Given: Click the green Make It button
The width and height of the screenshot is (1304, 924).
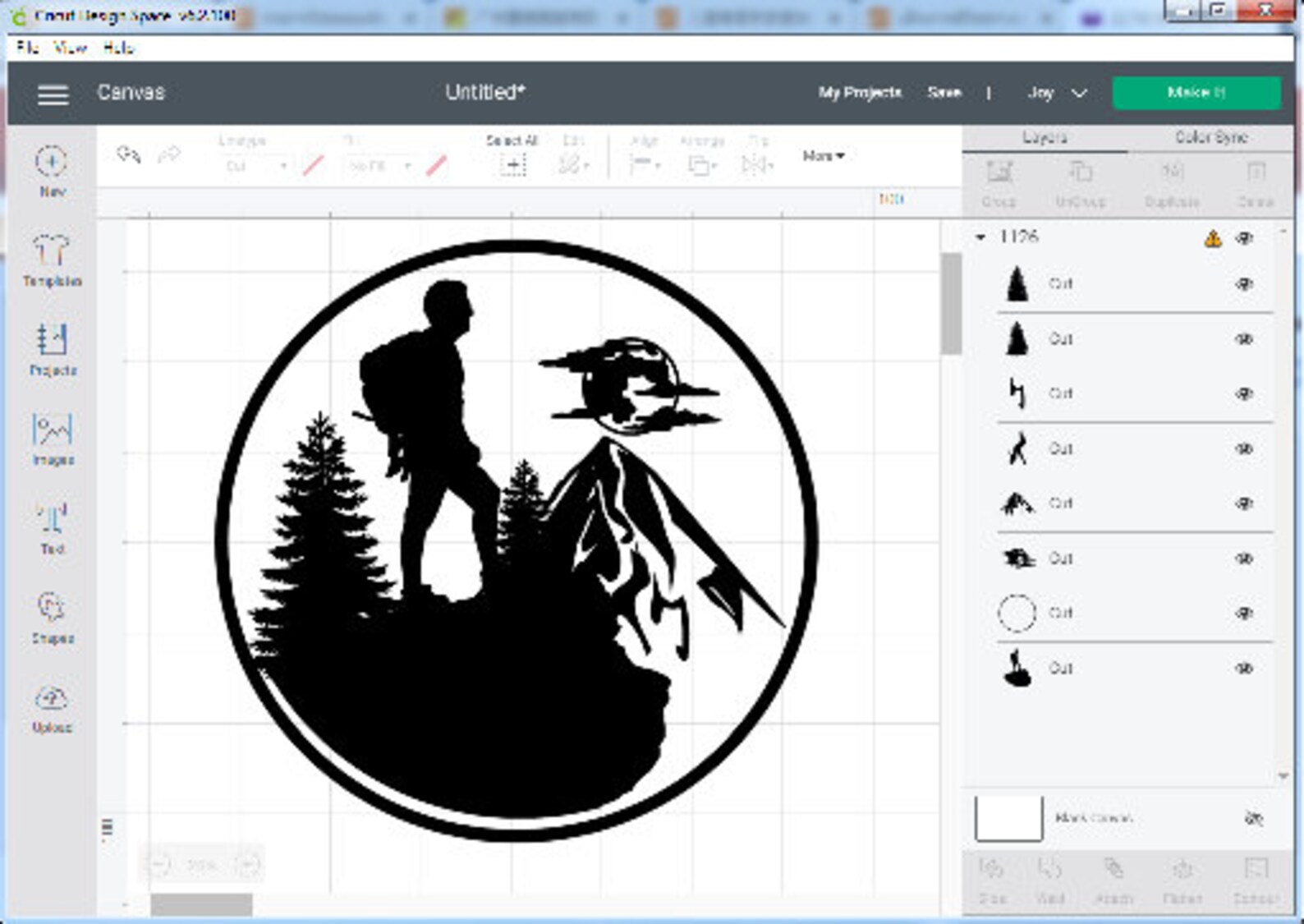Looking at the screenshot, I should pos(1196,93).
